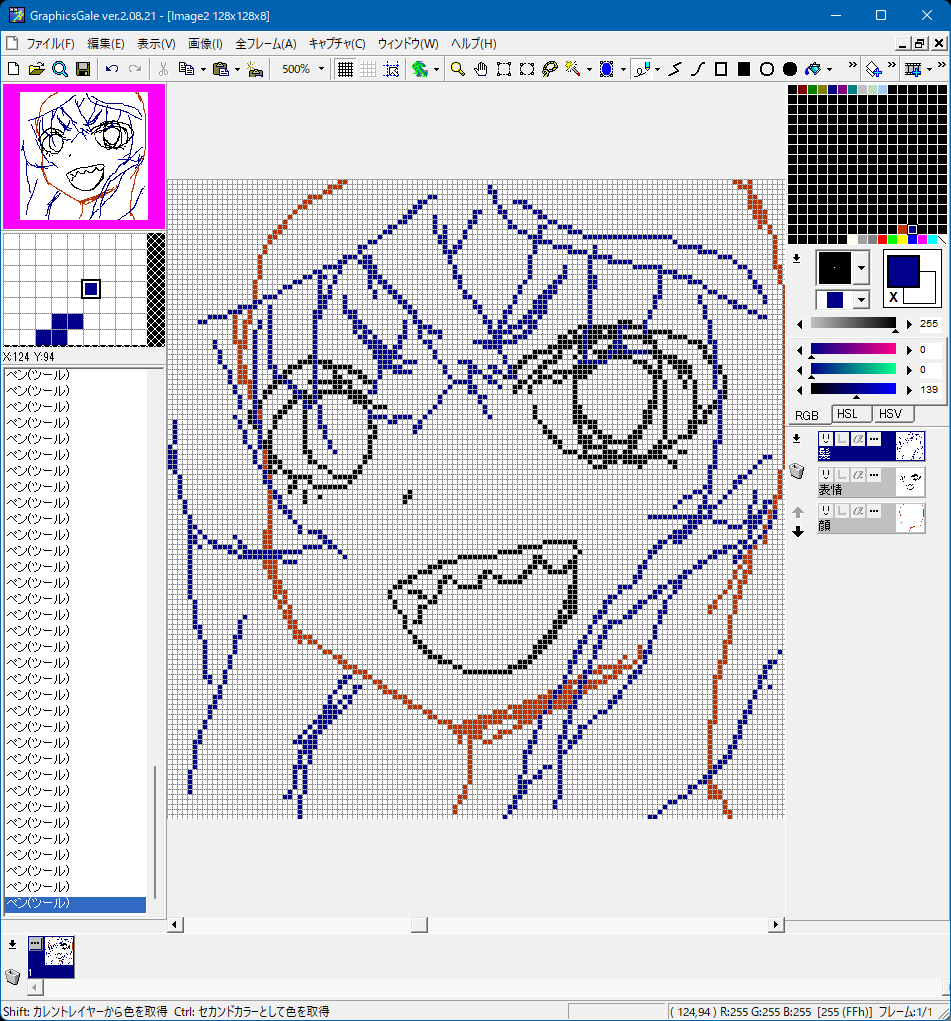This screenshot has height=1021, width=951.
Task: Select the Pen drawing tool
Action: 642,69
